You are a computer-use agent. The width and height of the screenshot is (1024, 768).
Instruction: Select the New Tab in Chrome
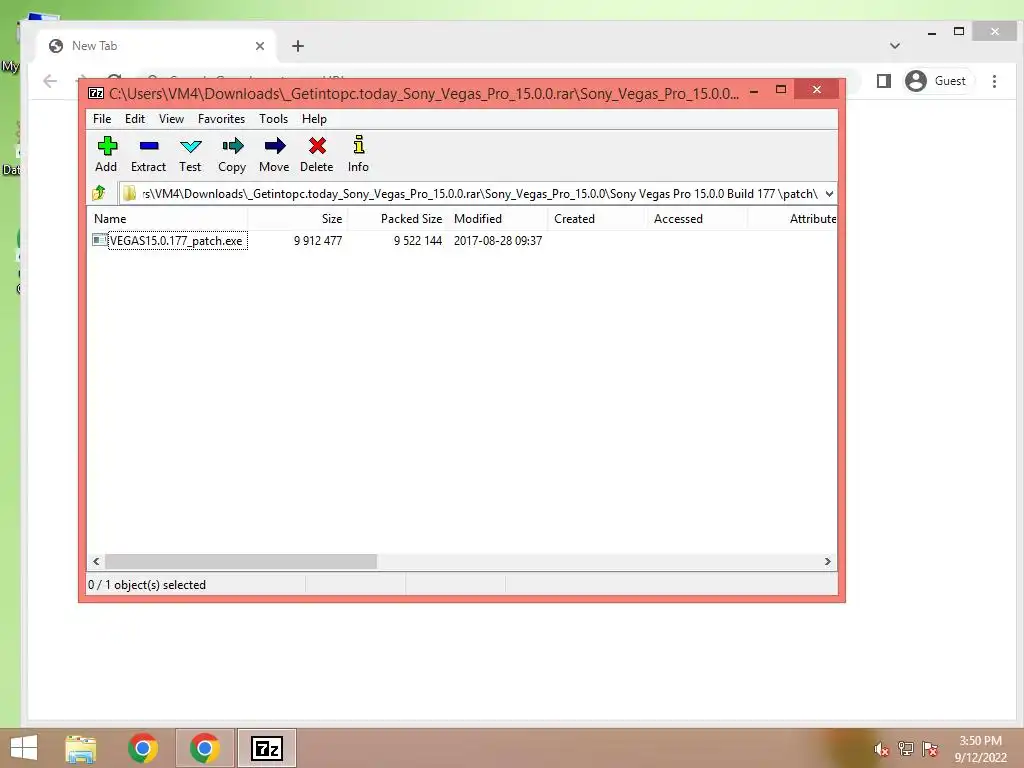coord(155,46)
